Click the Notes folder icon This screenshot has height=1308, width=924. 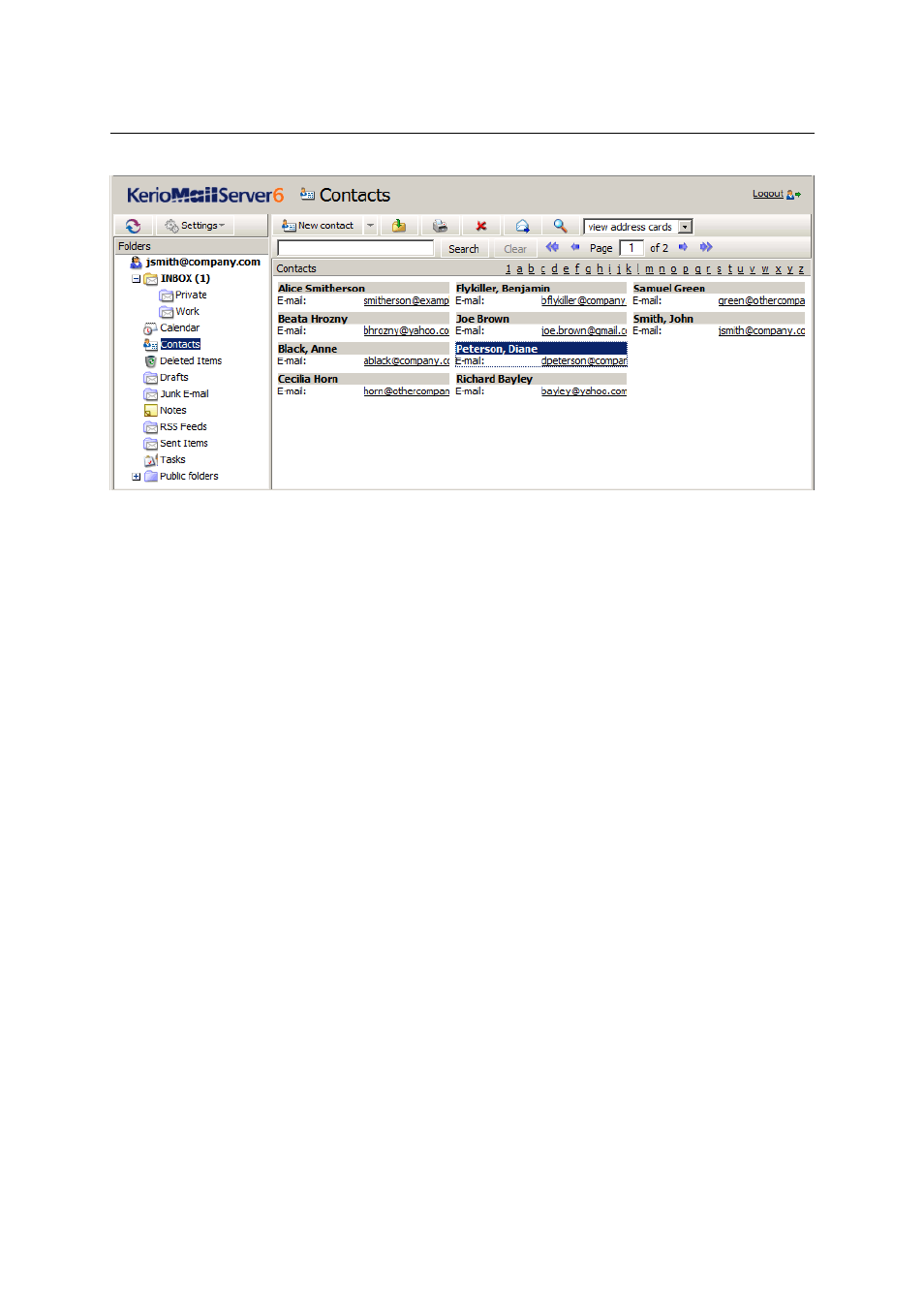[x=150, y=411]
